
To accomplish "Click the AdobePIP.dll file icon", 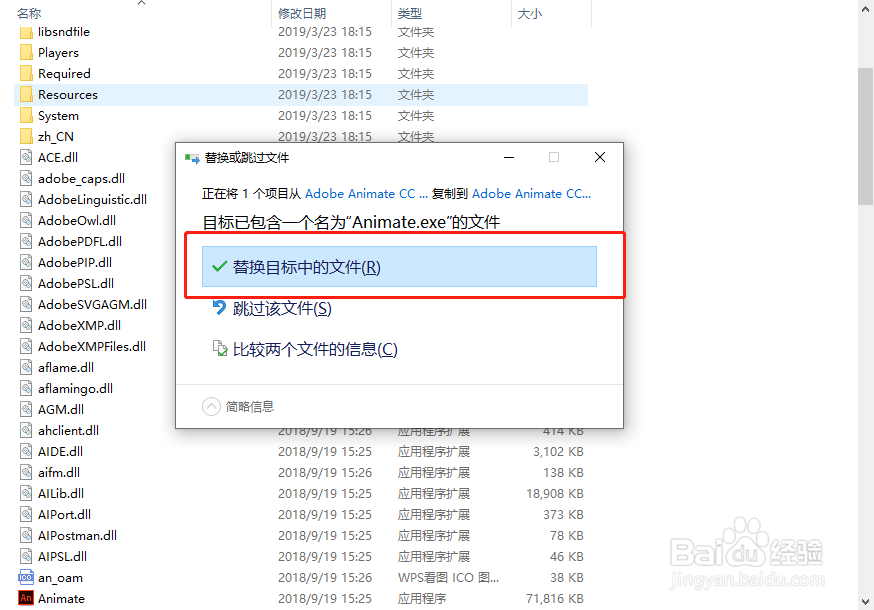I will click(26, 262).
